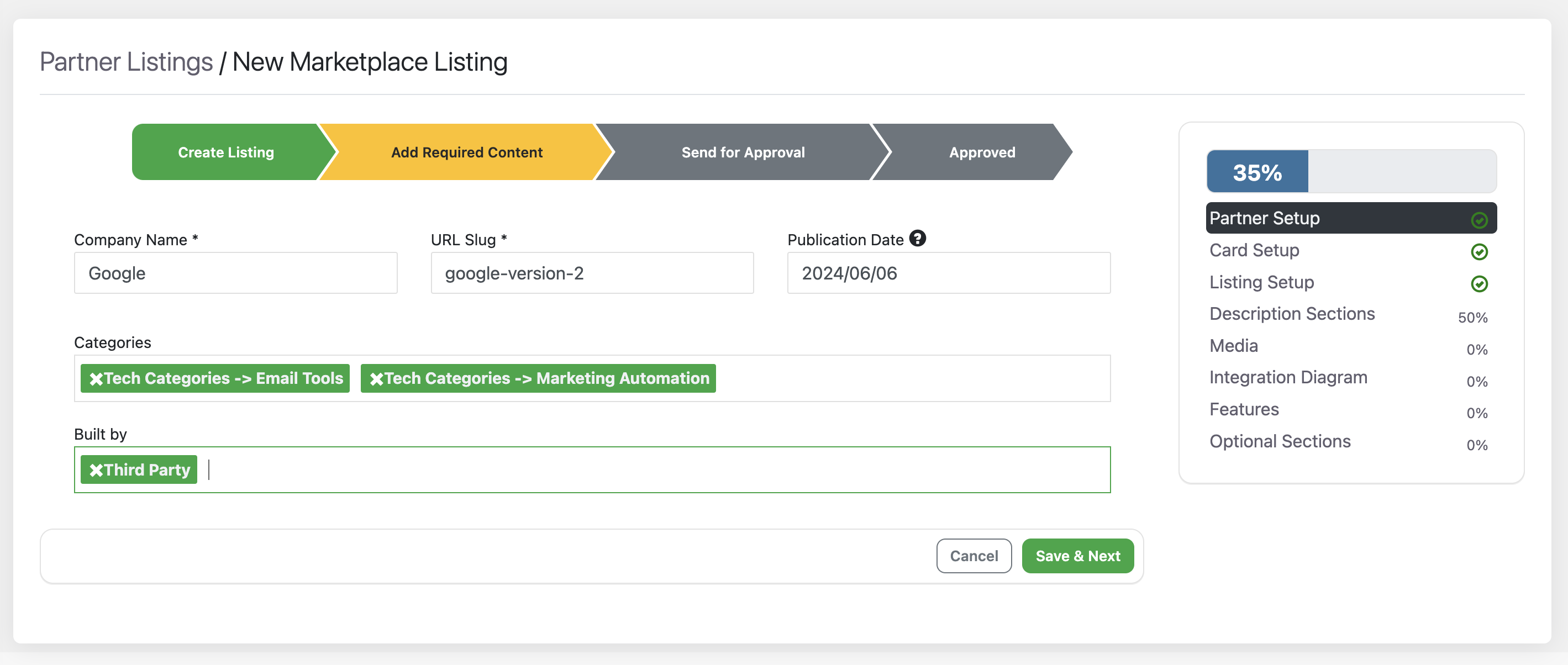1568x665 pixels.
Task: Open the Features section
Action: [x=1351, y=409]
